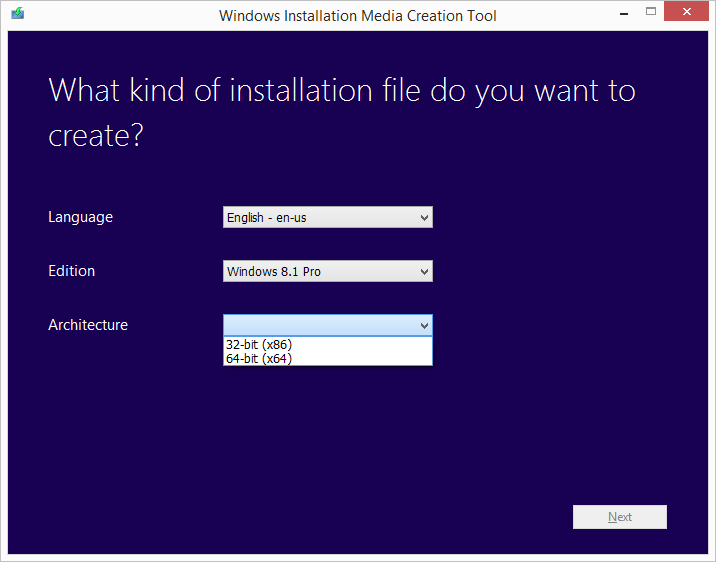Close the Windows Installation Media Creation Tool
716x562 pixels.
pyautogui.click(x=686, y=11)
